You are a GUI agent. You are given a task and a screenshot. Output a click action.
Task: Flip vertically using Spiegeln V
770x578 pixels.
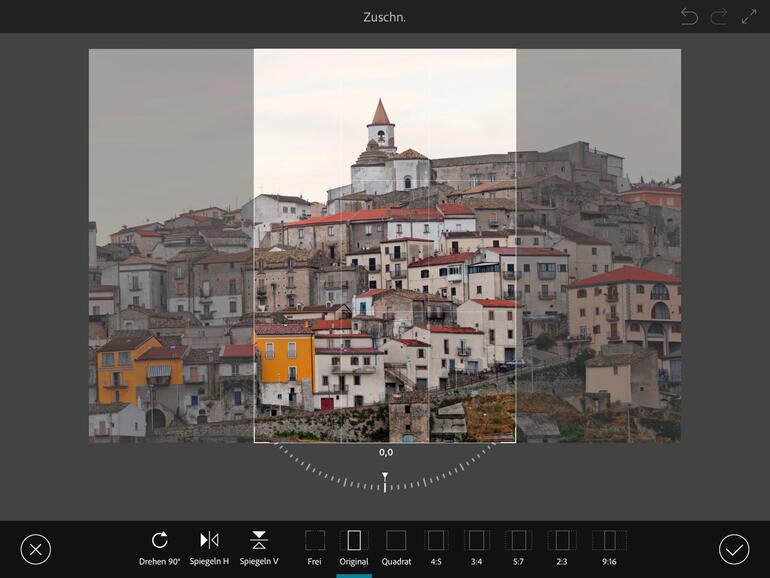pyautogui.click(x=259, y=541)
